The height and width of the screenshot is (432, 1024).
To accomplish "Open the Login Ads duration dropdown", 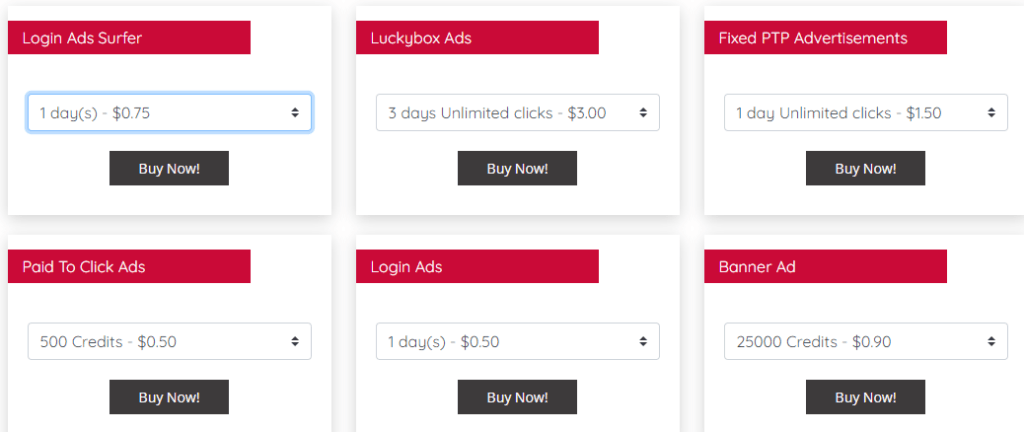I will pyautogui.click(x=517, y=341).
